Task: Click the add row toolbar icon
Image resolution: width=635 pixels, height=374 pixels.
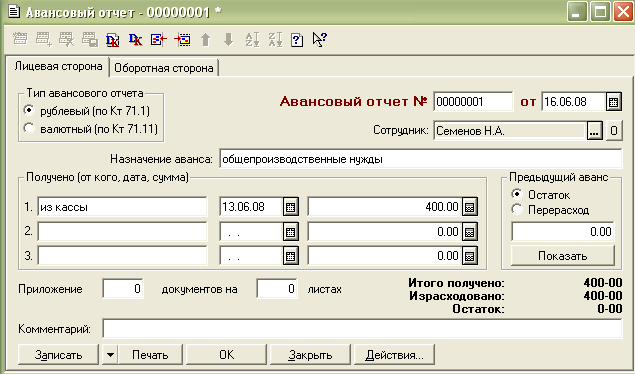Action: tap(43, 39)
